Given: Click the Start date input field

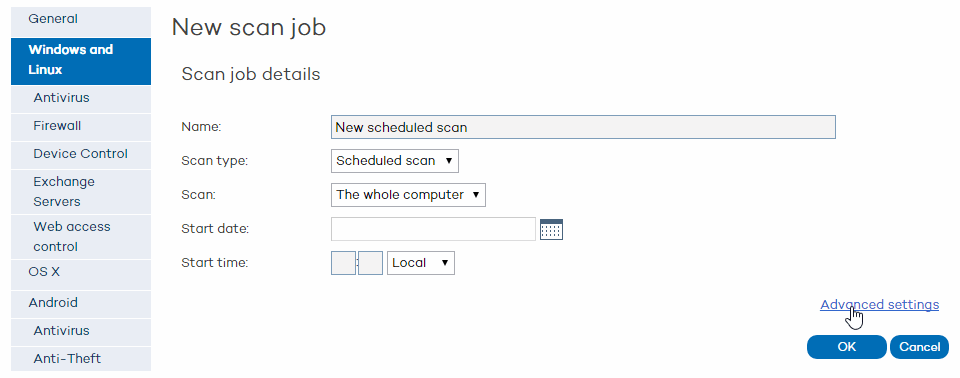Looking at the screenshot, I should coord(433,229).
